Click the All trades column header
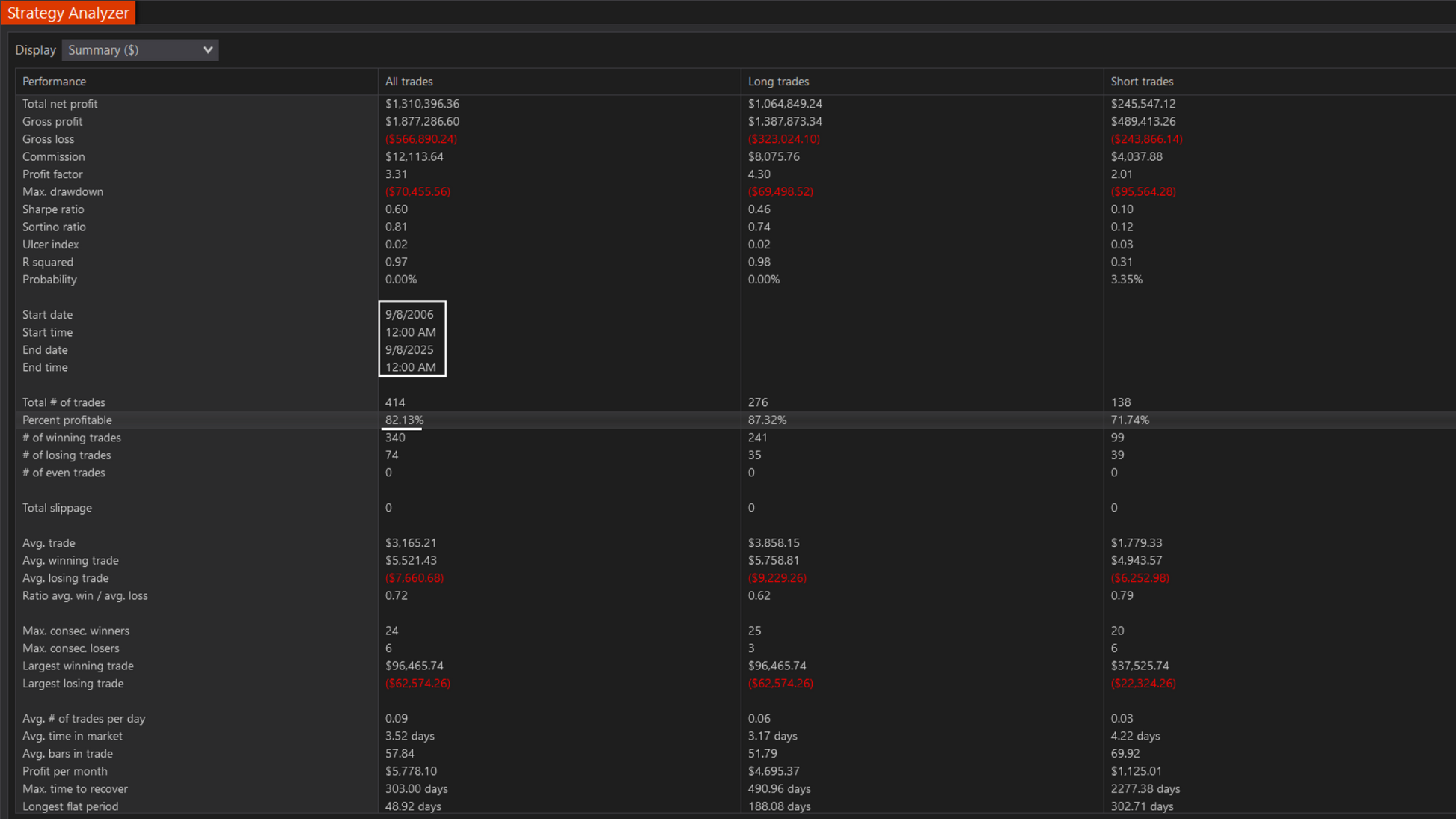 click(409, 82)
